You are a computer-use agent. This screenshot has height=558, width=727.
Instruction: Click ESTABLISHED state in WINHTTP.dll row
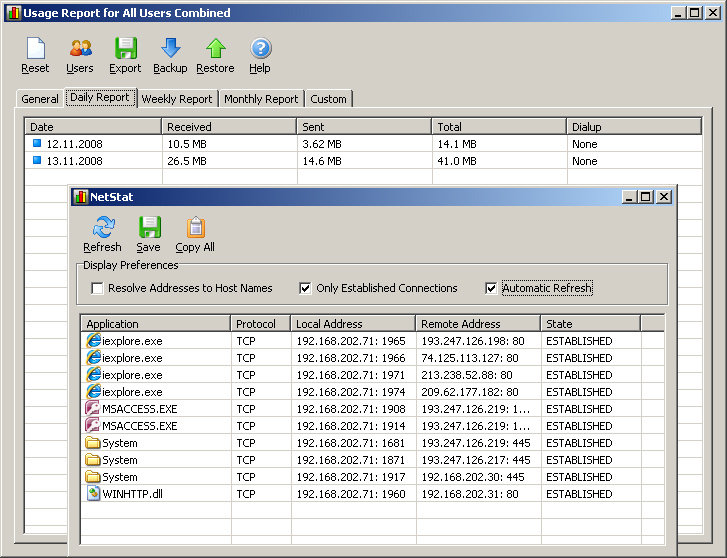(x=579, y=494)
